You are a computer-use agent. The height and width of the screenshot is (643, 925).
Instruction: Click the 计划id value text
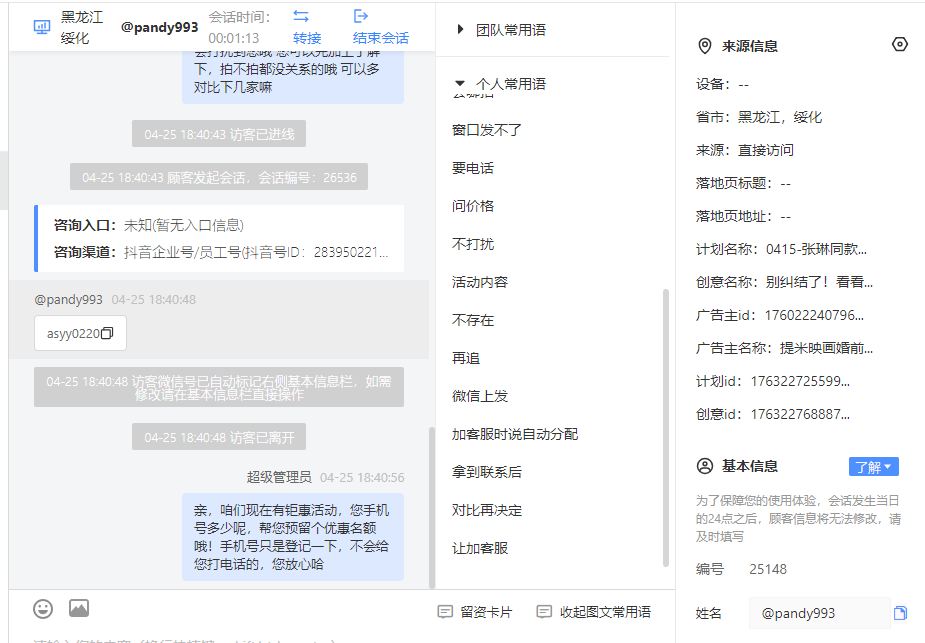[x=800, y=381]
